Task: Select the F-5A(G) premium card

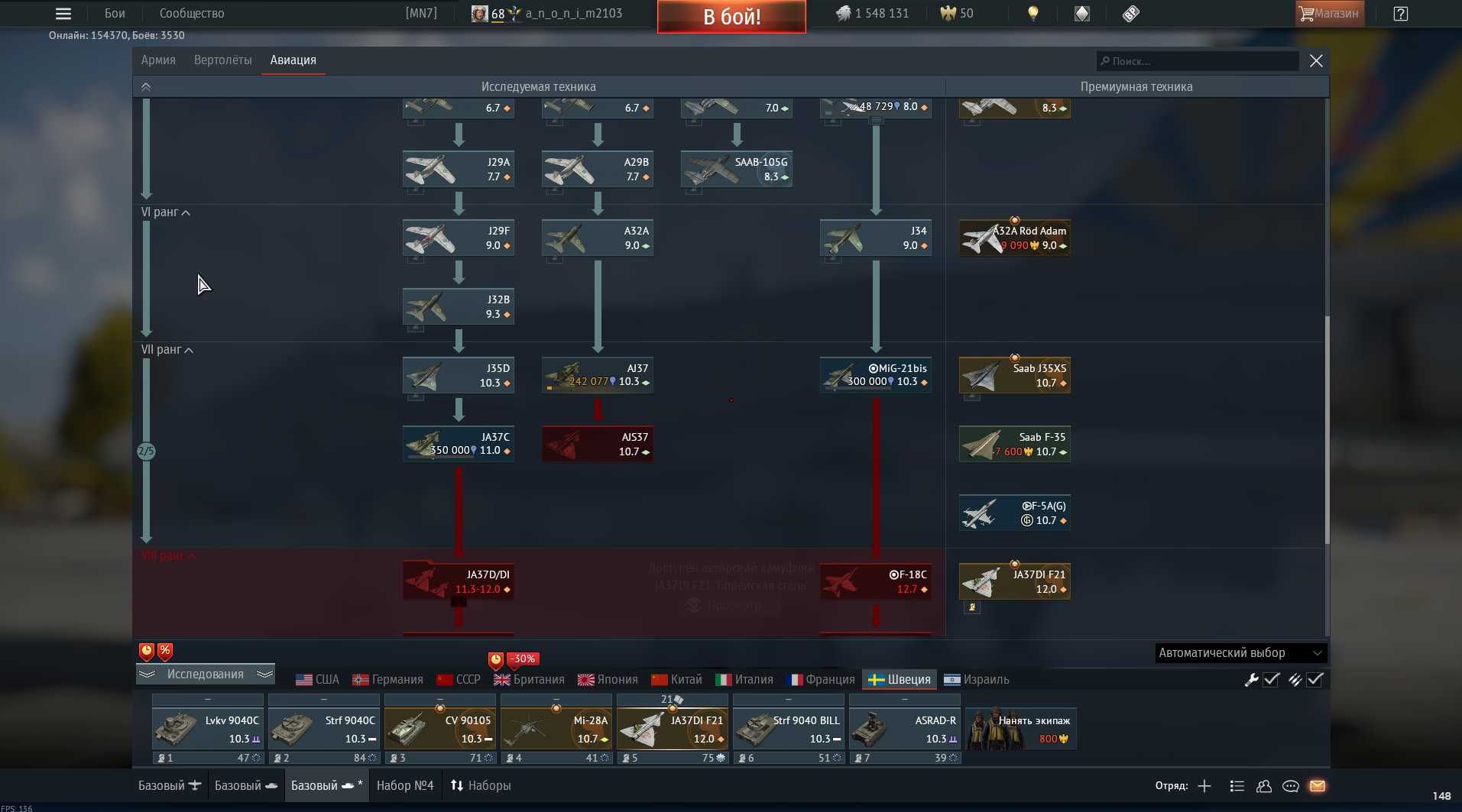Action: 1015,513
